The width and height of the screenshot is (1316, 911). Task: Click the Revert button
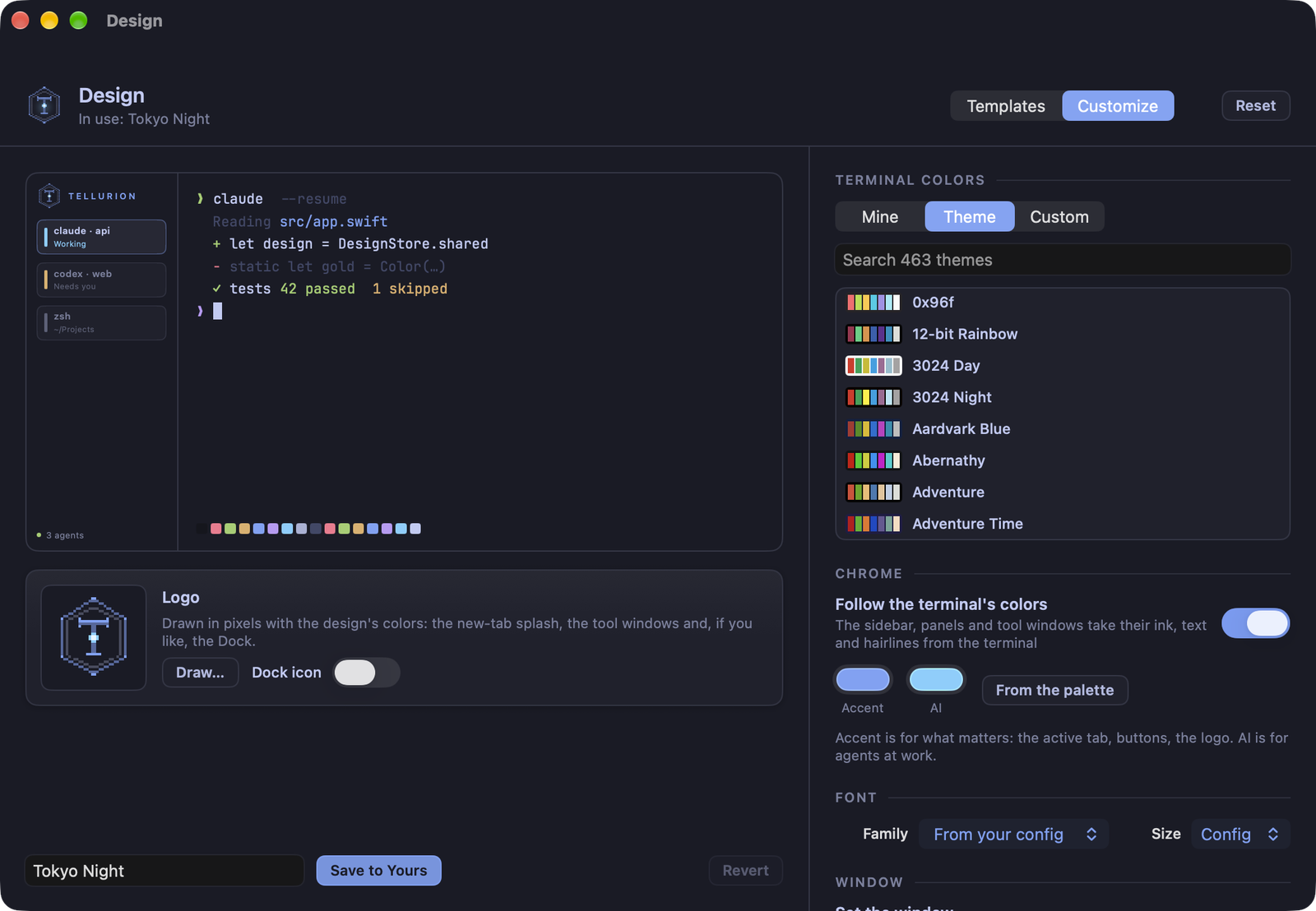(x=745, y=871)
